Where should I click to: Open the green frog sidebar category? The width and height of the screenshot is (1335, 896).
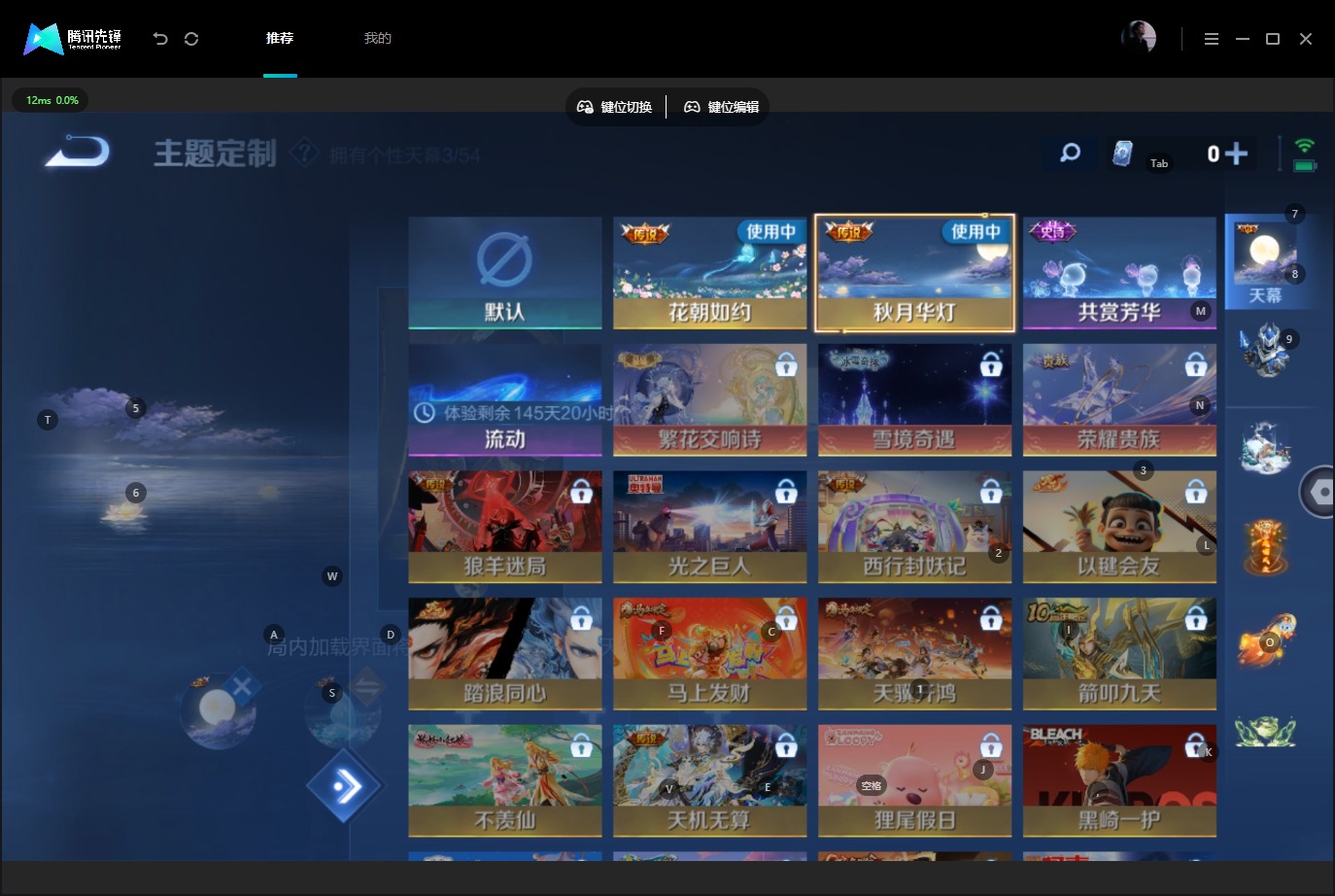click(1265, 731)
